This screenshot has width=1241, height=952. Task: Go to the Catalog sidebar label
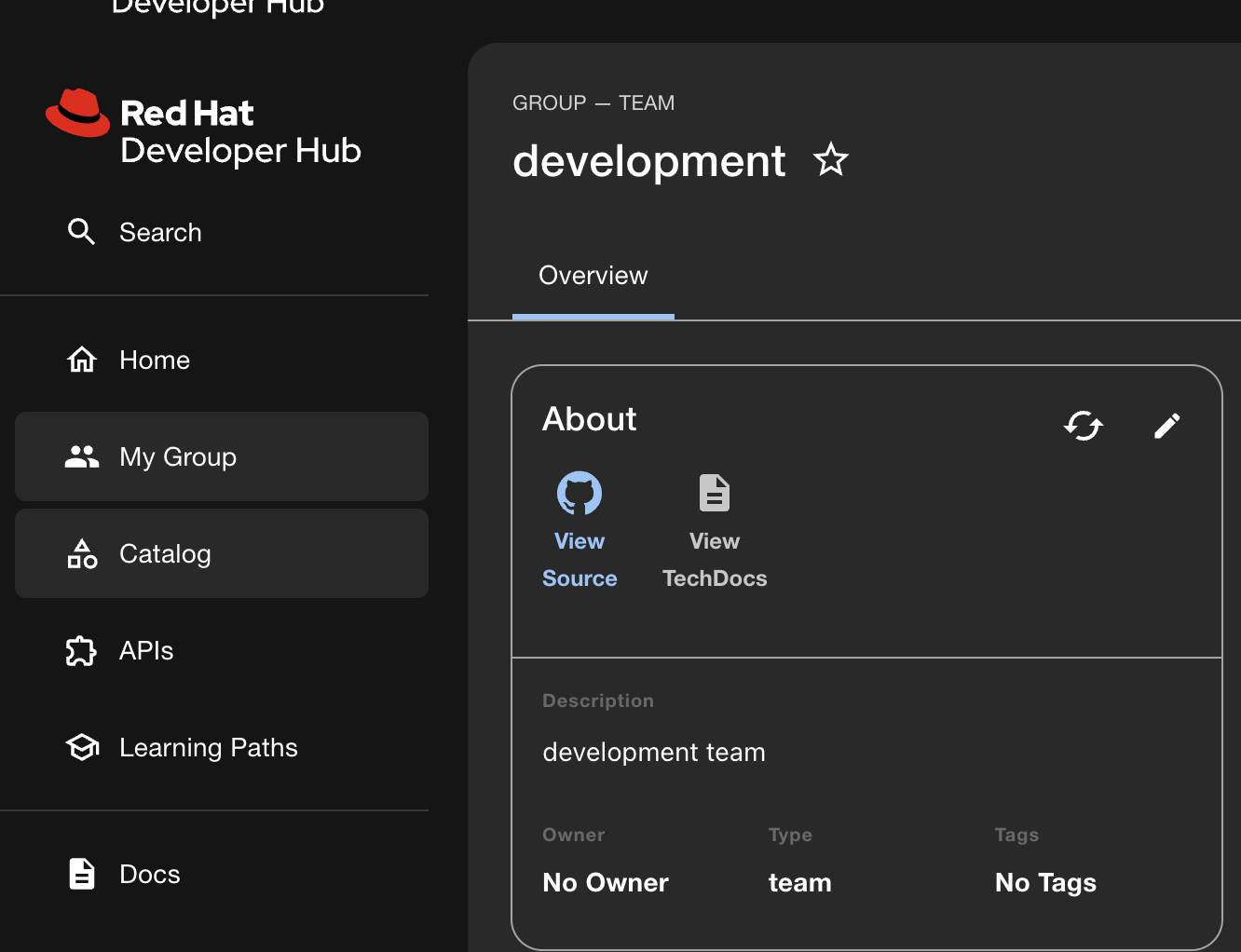click(x=165, y=553)
